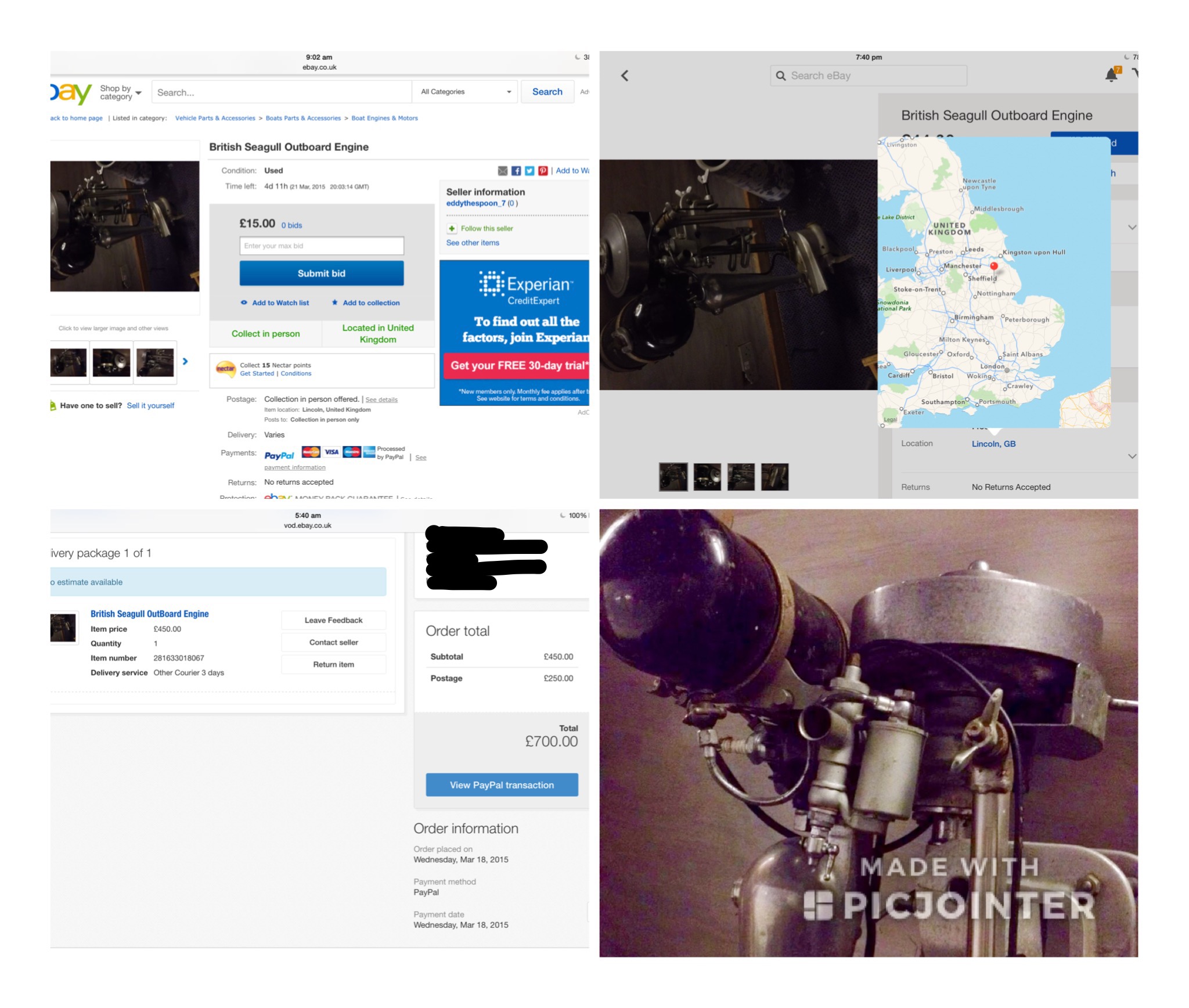
Task: Expand the chevron on the upper app section
Action: tap(1132, 227)
